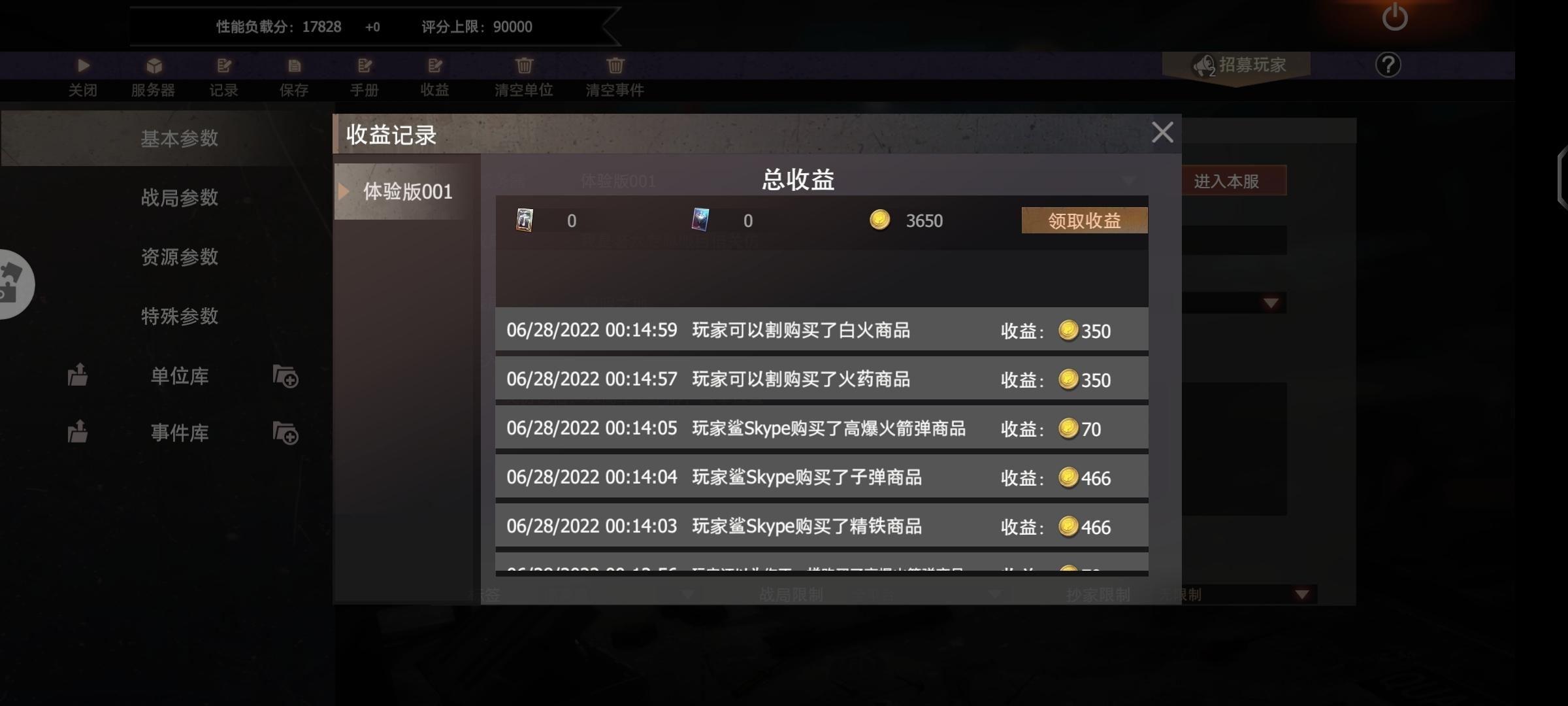Select the 白火商品 purchase record row
This screenshot has height=706, width=1568.
[822, 330]
